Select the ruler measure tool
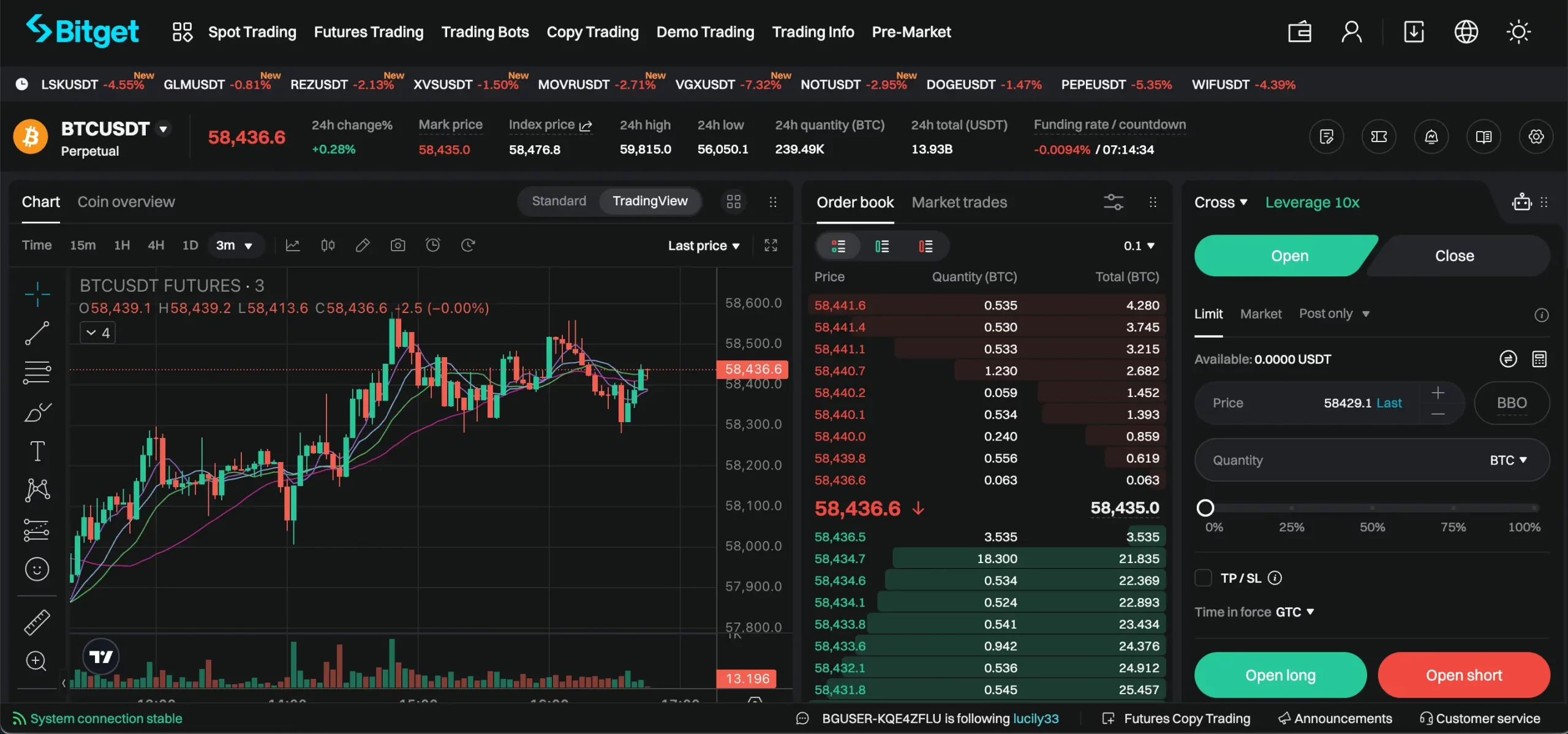1568x734 pixels. (x=37, y=622)
